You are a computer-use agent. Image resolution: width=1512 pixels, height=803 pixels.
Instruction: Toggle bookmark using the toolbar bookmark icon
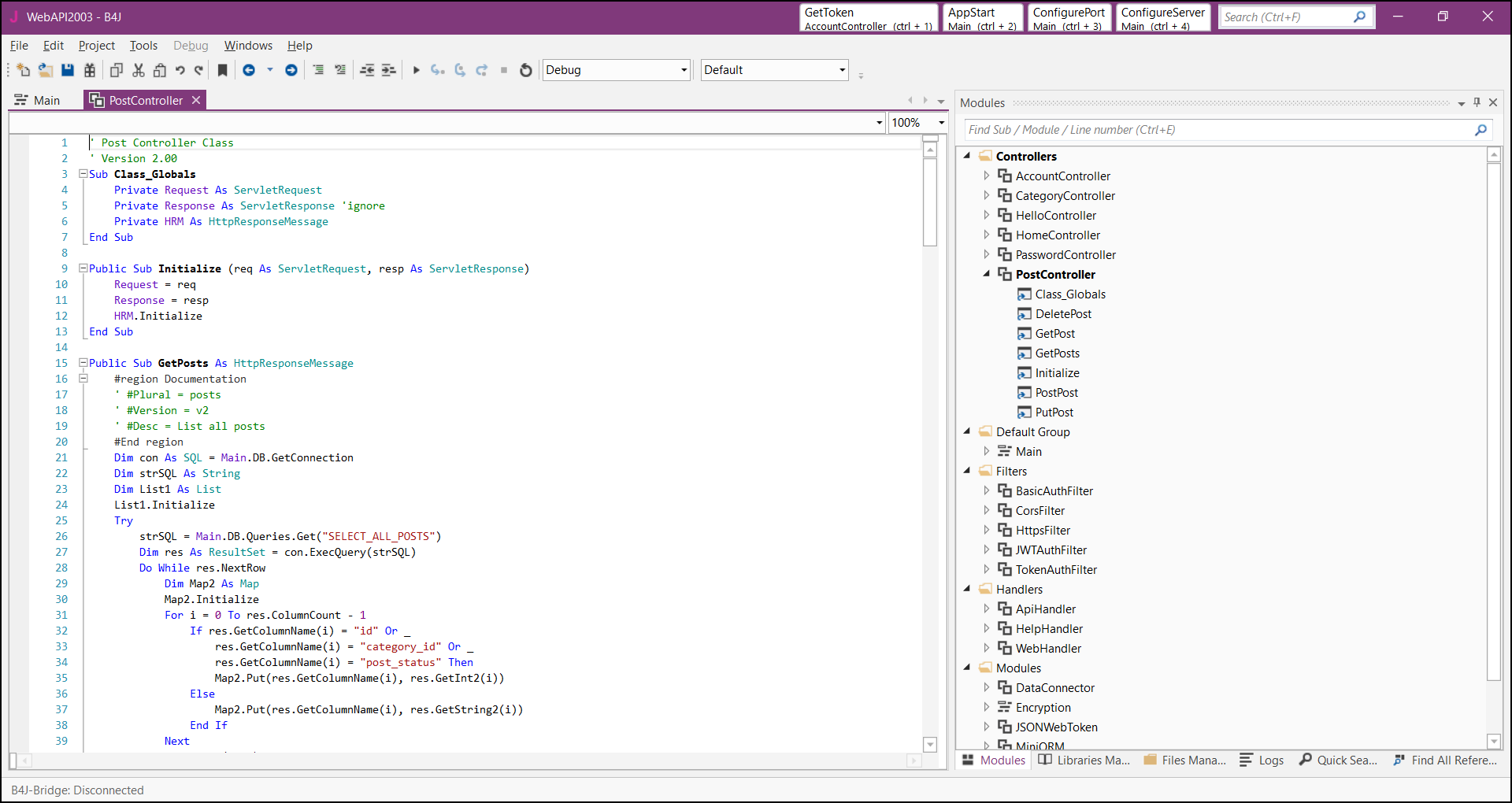coord(223,70)
